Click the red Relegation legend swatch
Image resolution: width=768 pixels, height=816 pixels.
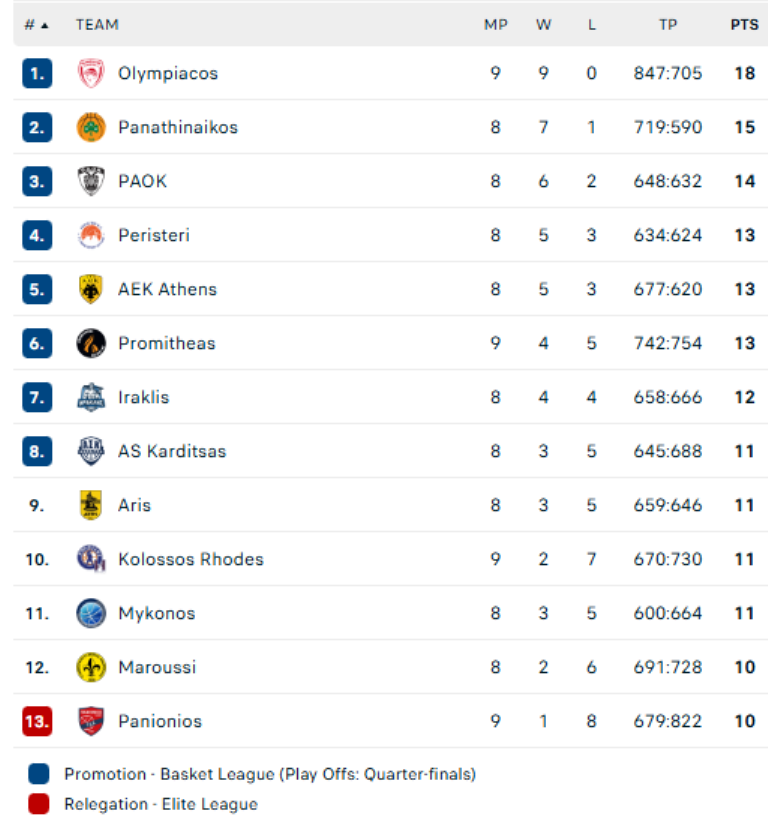point(39,804)
